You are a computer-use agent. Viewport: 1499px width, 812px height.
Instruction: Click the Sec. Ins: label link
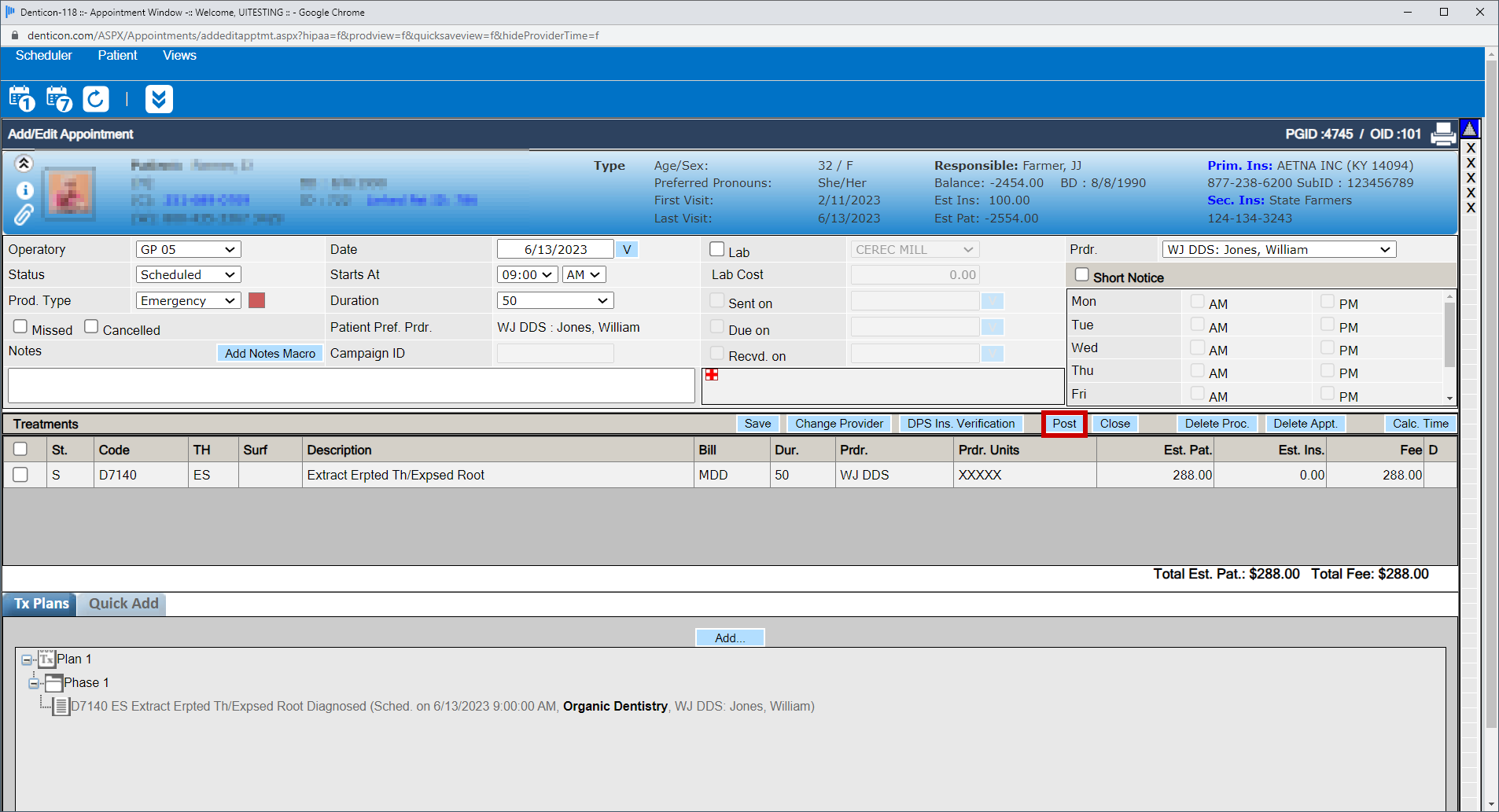pyautogui.click(x=1236, y=200)
